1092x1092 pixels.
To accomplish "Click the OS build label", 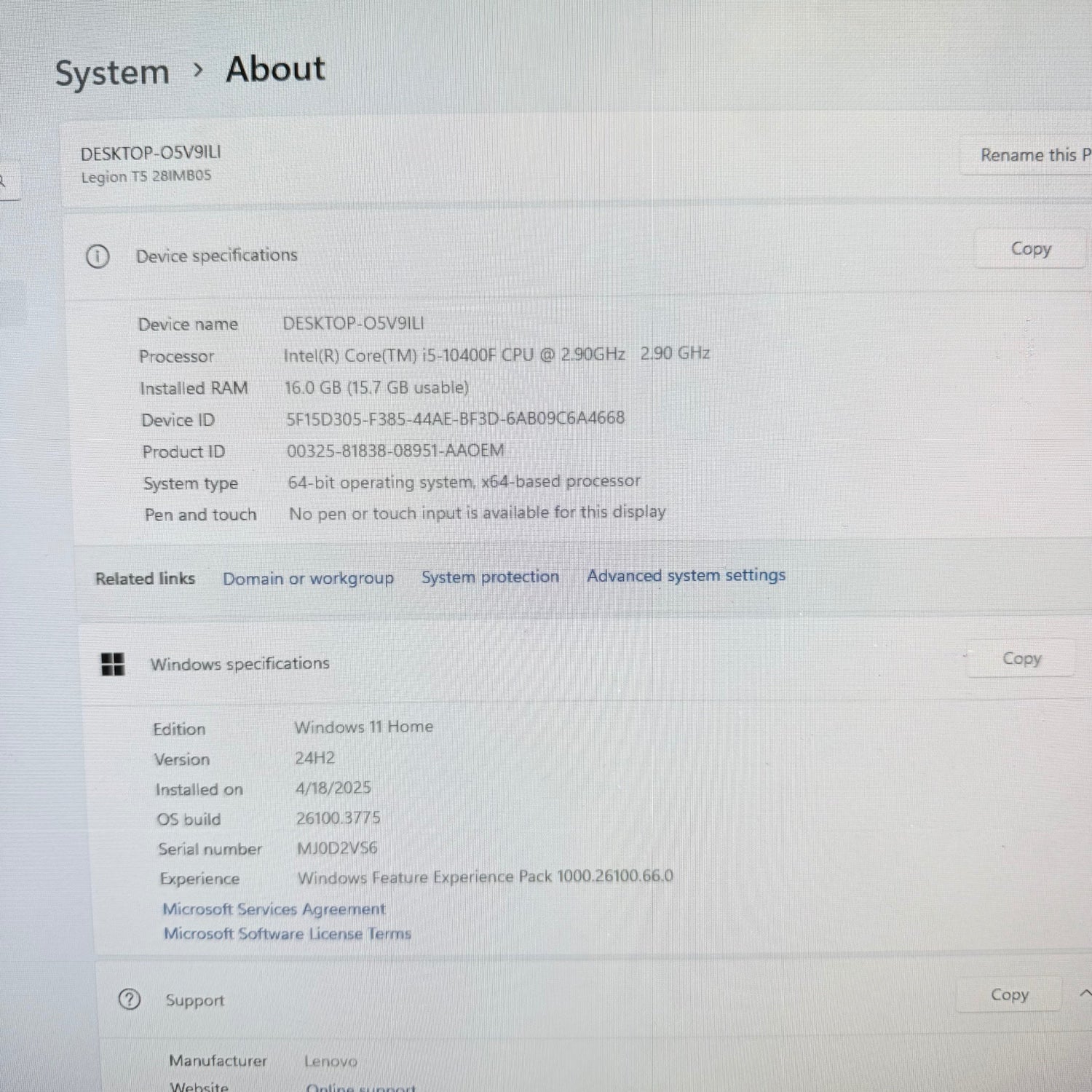I will pos(189,820).
